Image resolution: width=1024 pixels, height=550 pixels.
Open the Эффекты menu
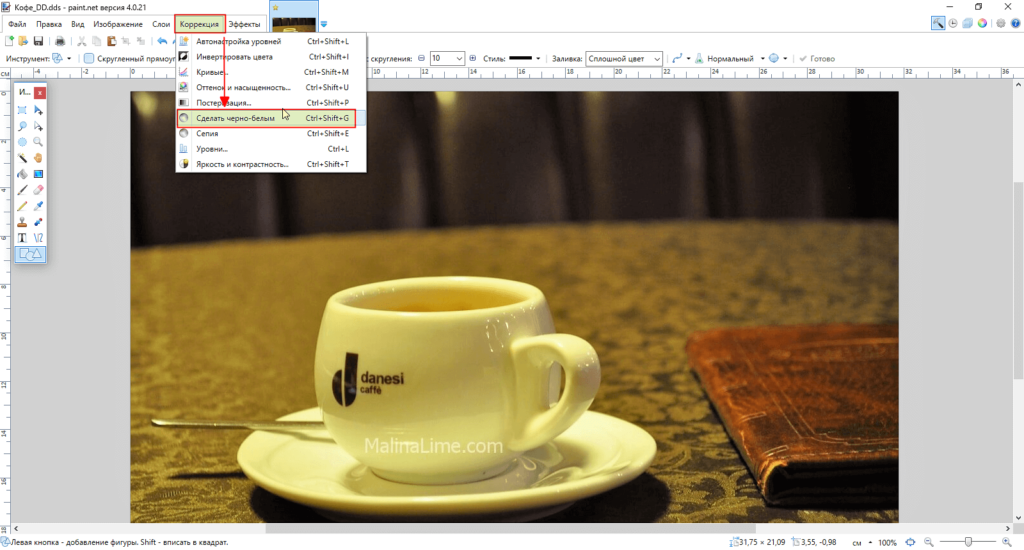tap(244, 23)
